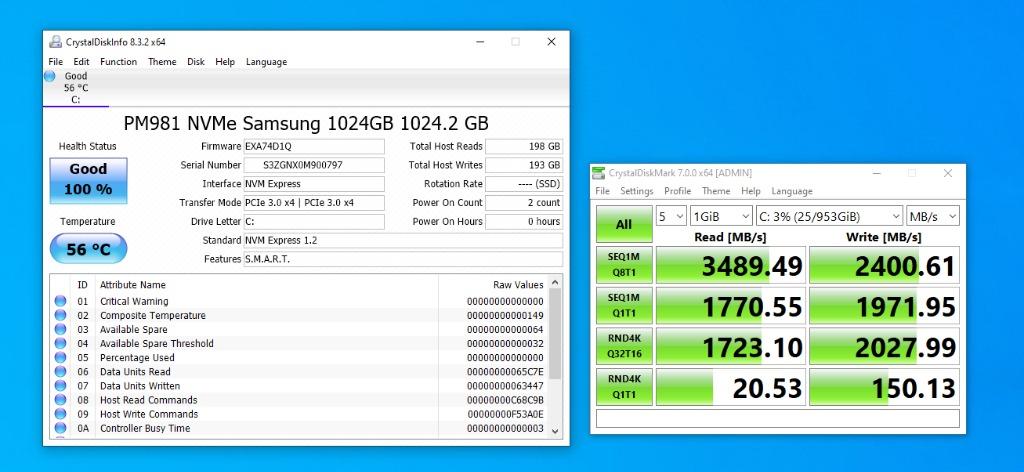This screenshot has width=1024, height=472.
Task: Open Language menu in CrystalDiskMark
Action: point(792,191)
